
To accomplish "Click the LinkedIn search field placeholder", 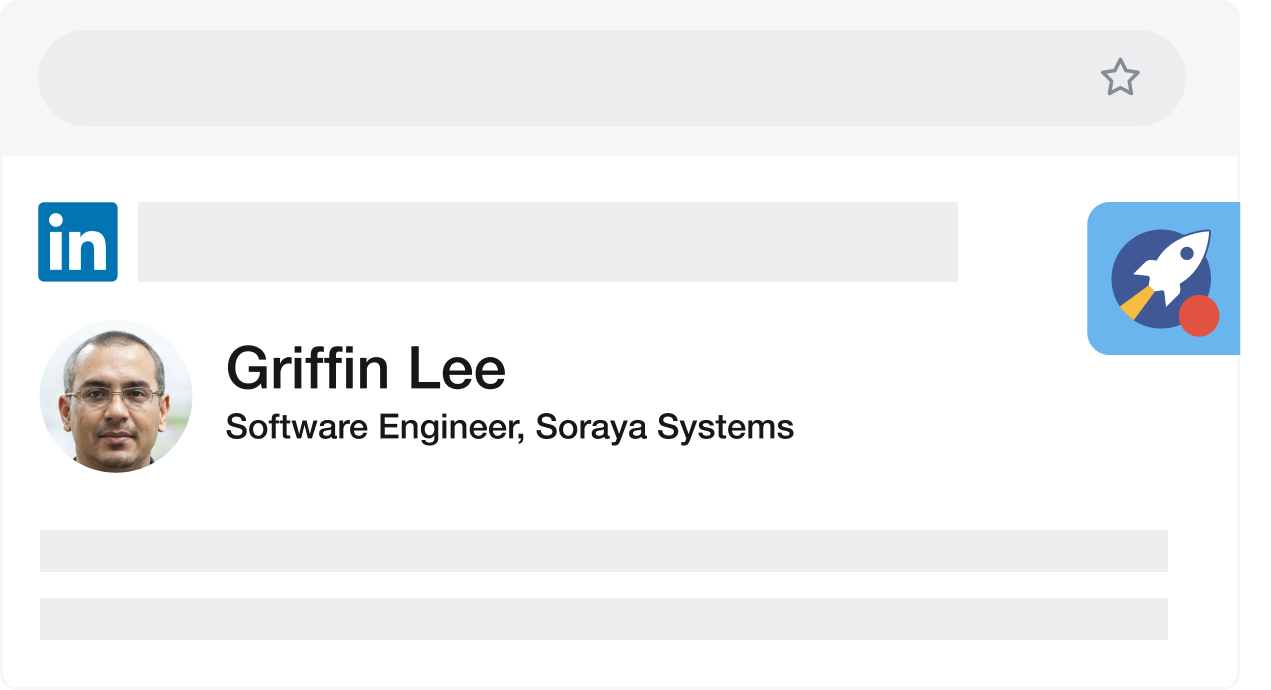I will pos(547,242).
